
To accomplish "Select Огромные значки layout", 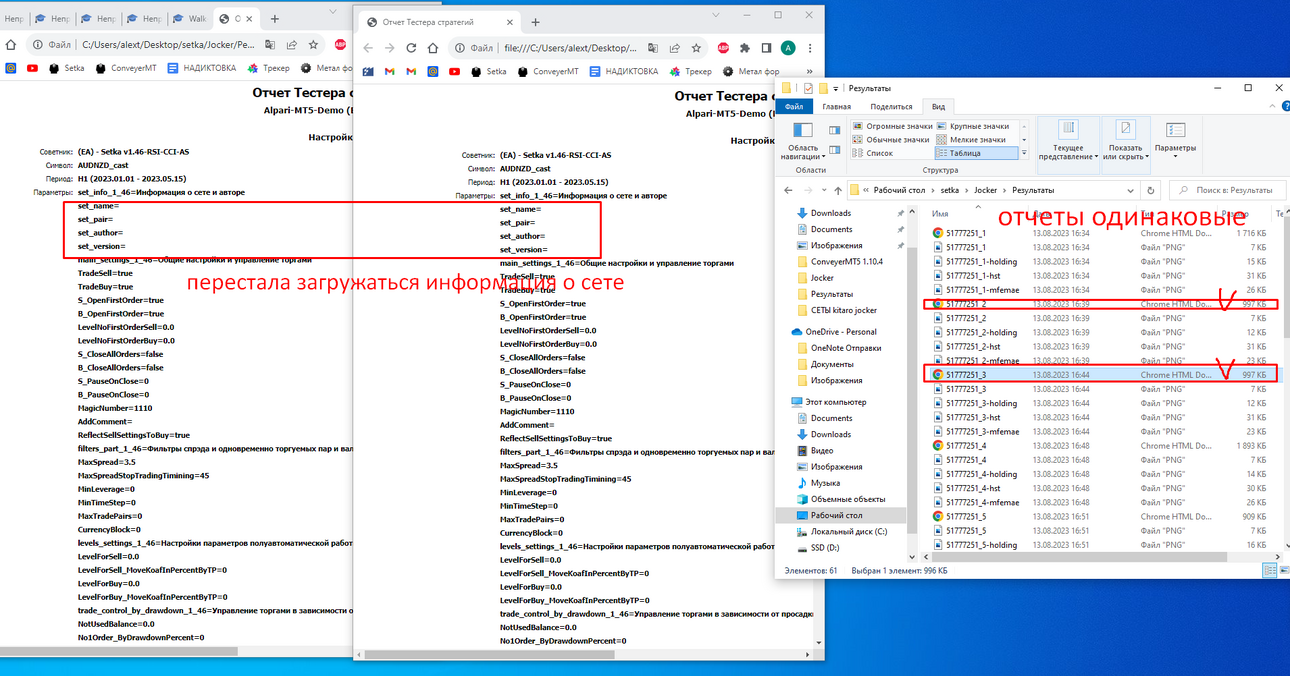I will [x=893, y=126].
